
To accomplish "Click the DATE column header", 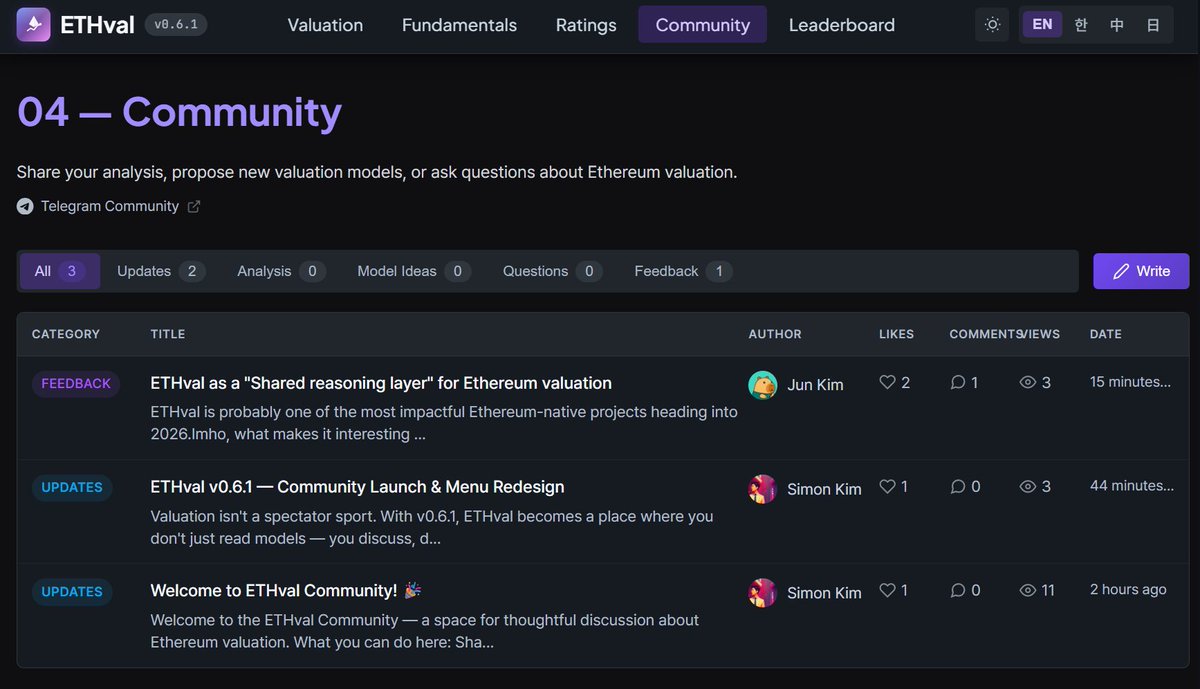I will click(x=1106, y=334).
